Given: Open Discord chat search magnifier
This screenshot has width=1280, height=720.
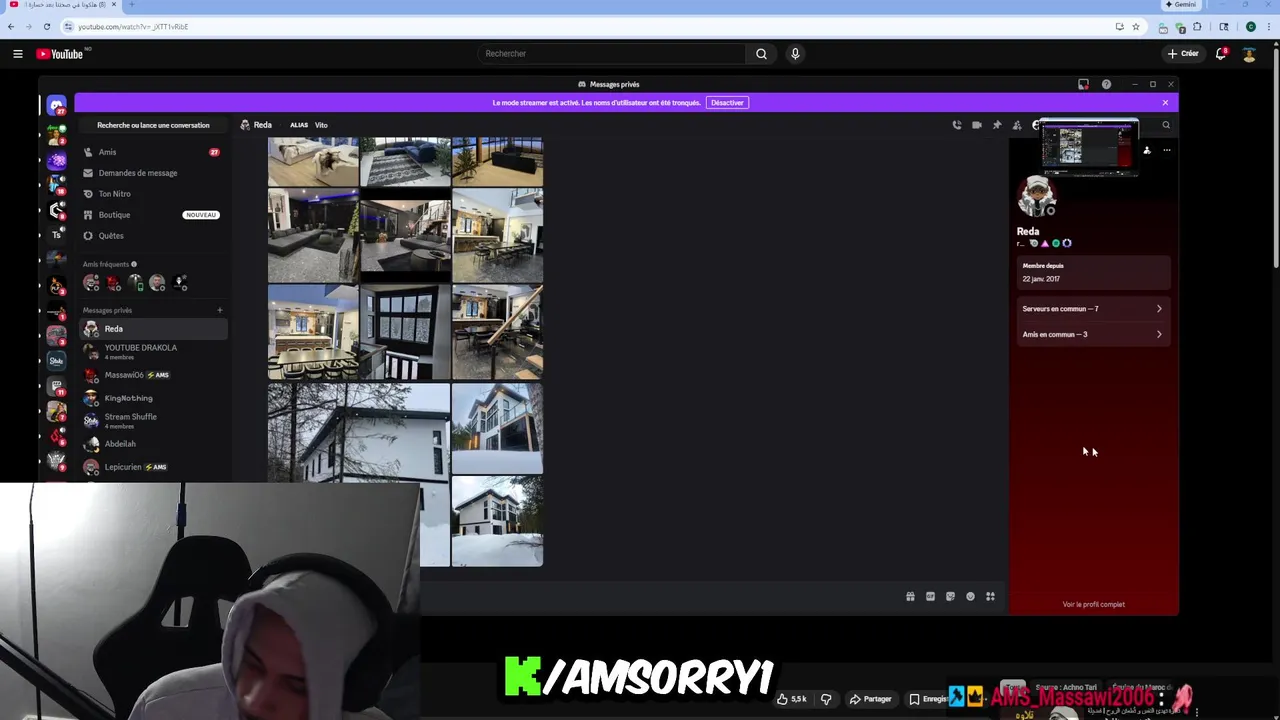Looking at the screenshot, I should [x=1166, y=125].
